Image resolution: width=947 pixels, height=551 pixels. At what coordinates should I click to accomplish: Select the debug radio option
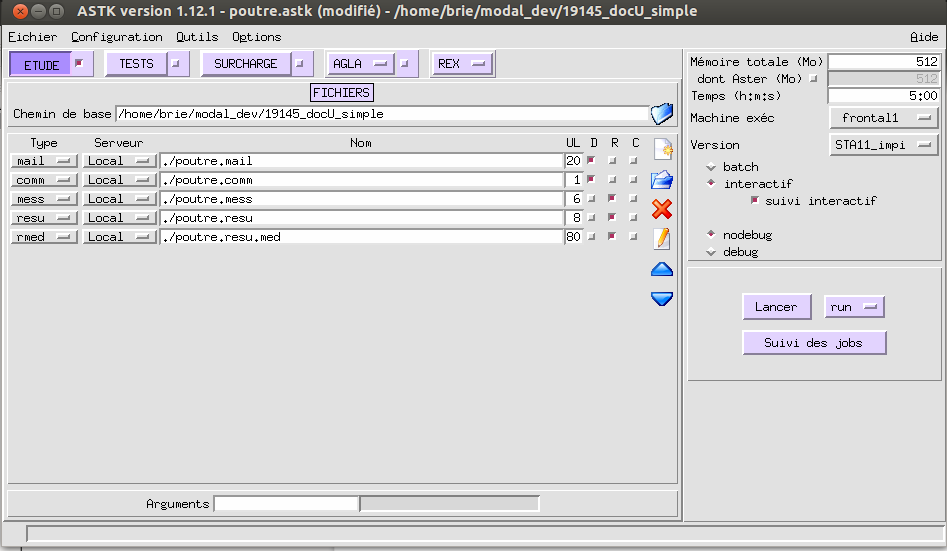pos(711,252)
